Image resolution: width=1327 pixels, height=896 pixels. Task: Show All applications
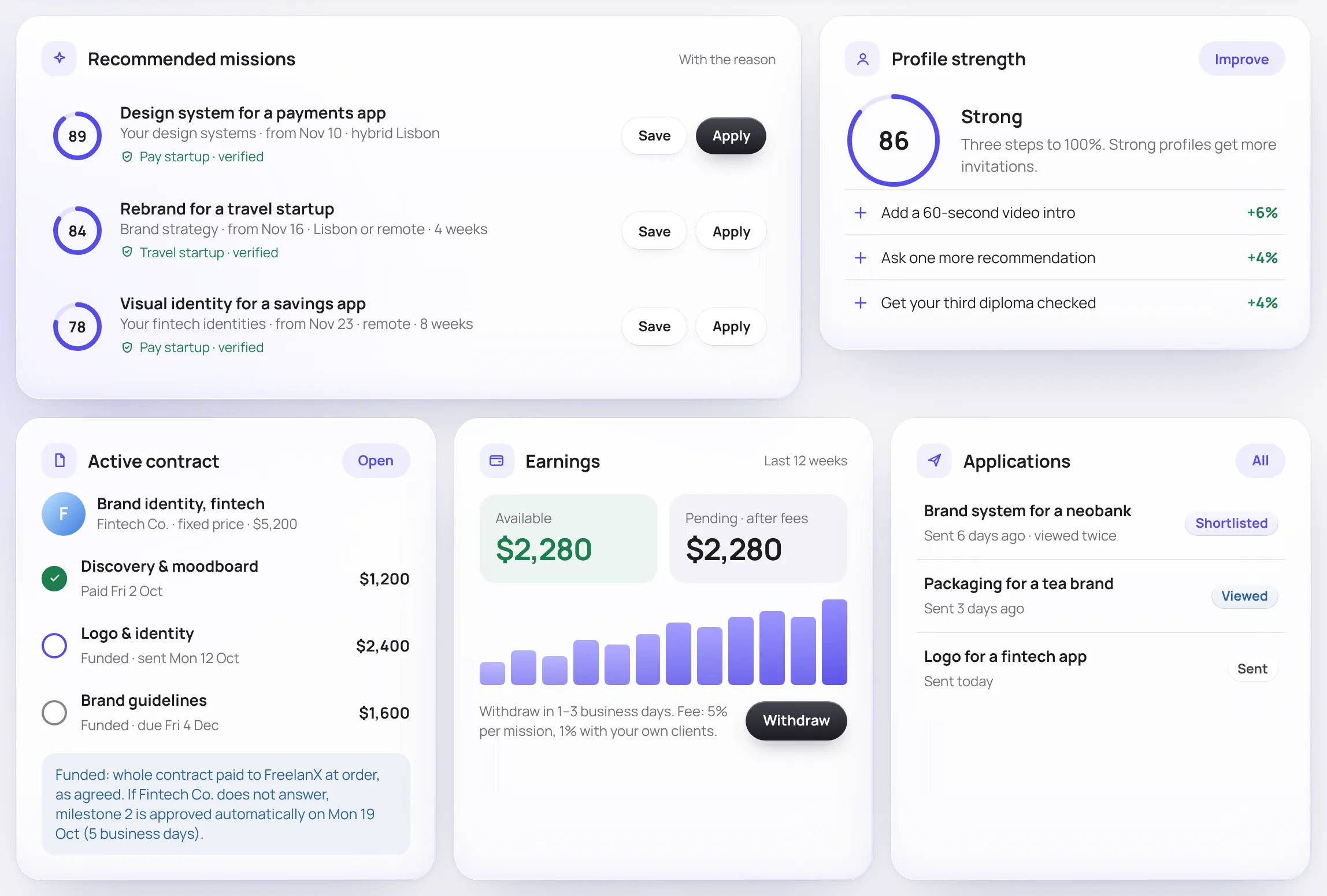(x=1261, y=461)
